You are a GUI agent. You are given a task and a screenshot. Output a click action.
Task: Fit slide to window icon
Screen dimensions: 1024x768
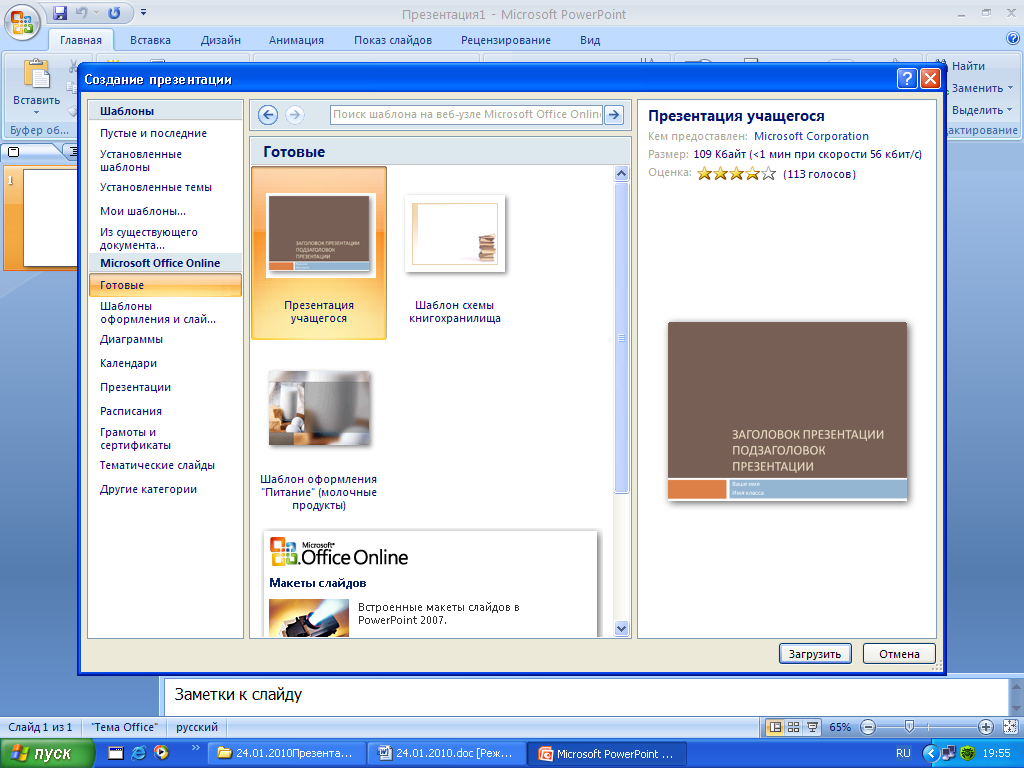[1010, 727]
